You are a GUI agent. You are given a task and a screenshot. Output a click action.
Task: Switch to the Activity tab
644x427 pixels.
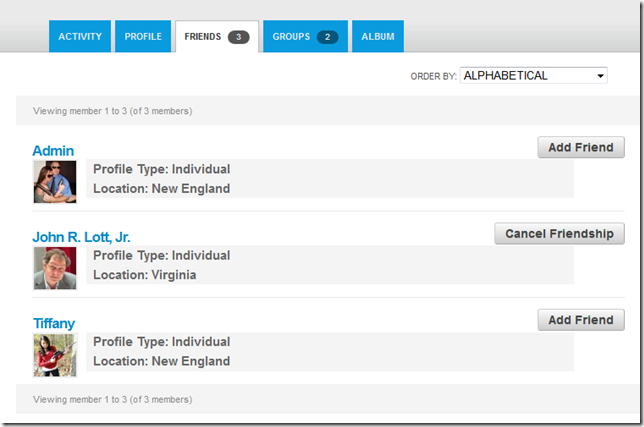[x=80, y=37]
